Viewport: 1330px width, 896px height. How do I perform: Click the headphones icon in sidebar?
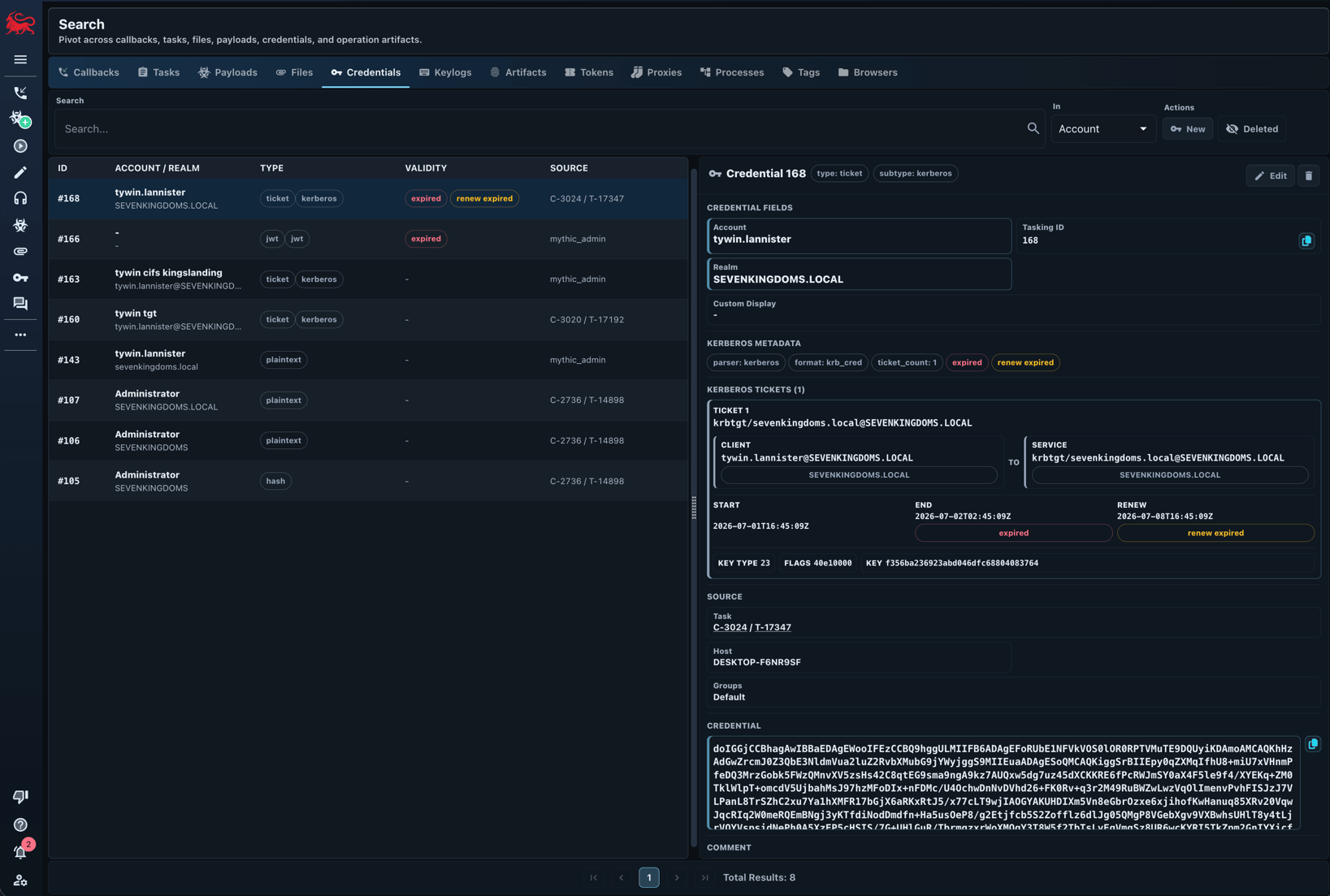click(20, 198)
